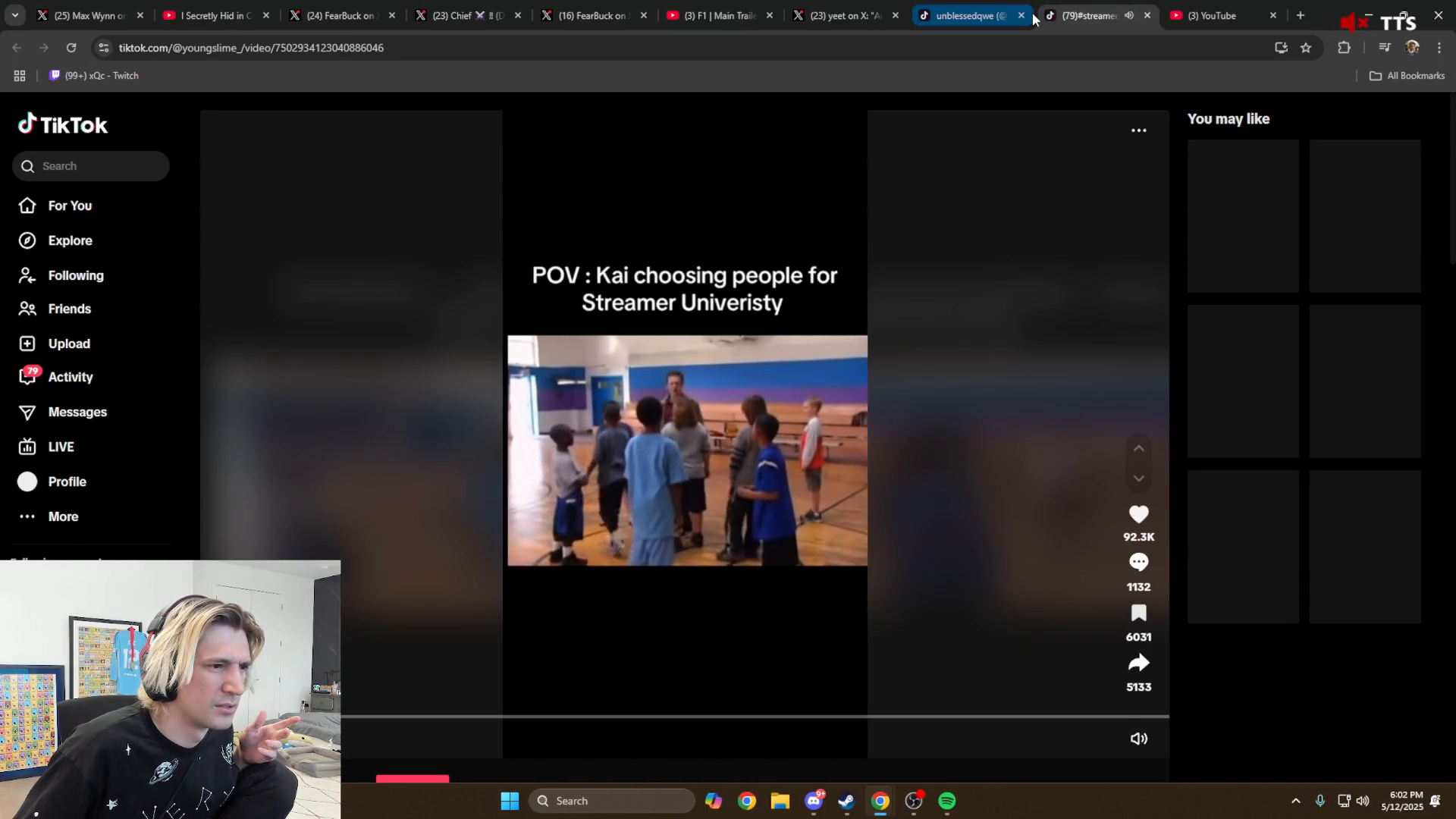The width and height of the screenshot is (1456, 819).
Task: Open the Explore page on TikTok
Action: tap(69, 240)
